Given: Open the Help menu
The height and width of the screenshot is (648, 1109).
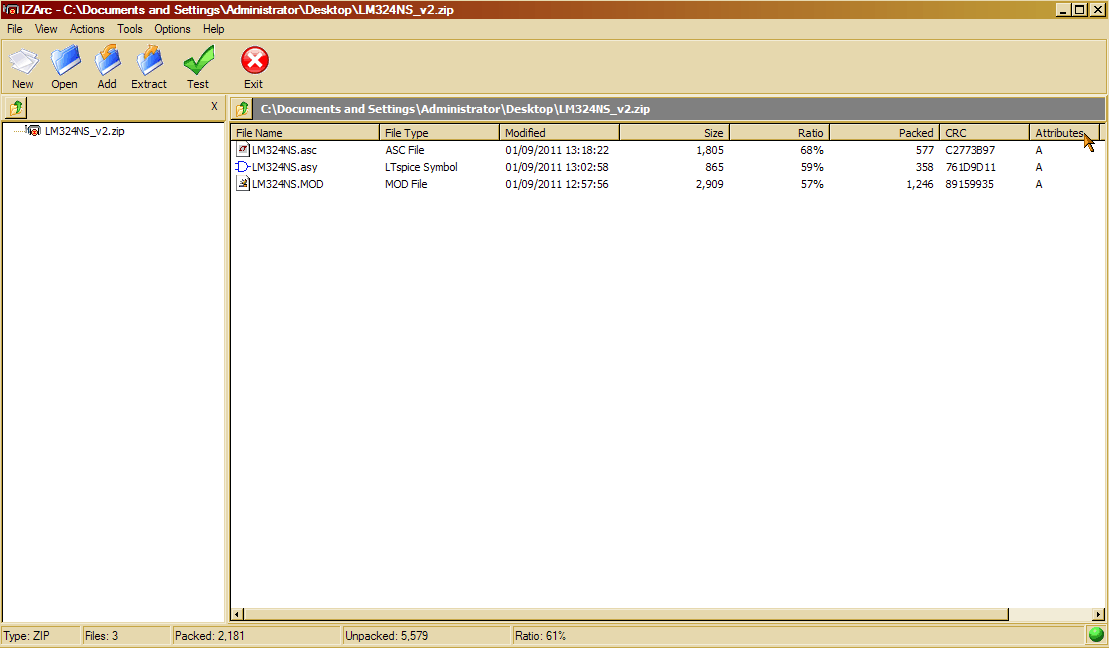Looking at the screenshot, I should (214, 29).
